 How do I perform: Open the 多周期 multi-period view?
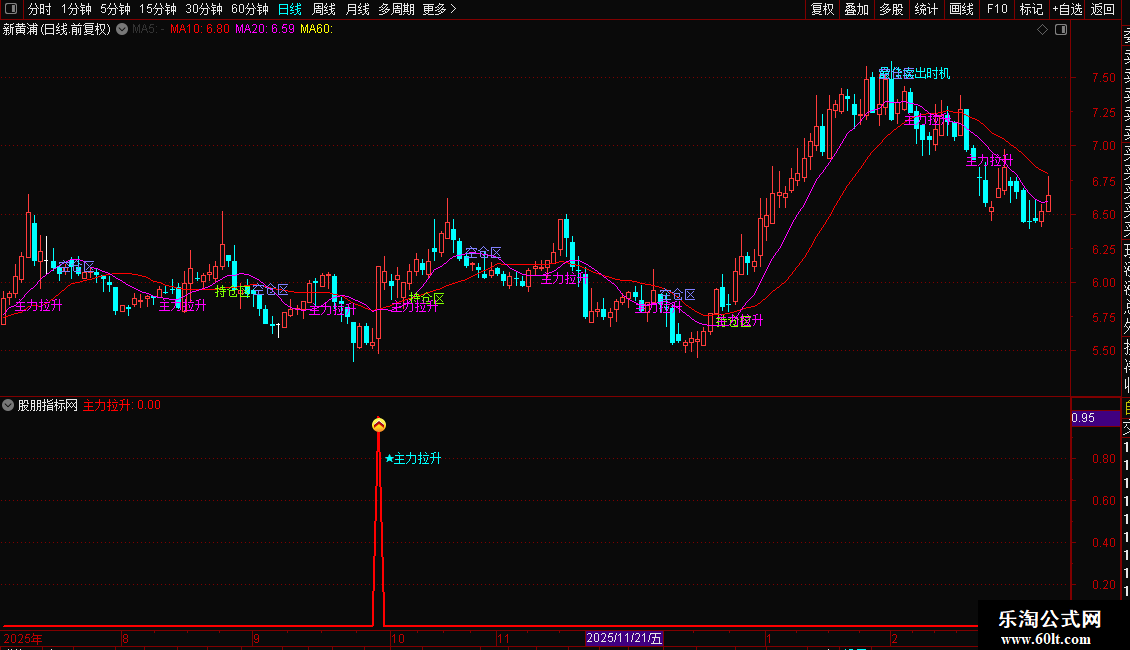396,9
